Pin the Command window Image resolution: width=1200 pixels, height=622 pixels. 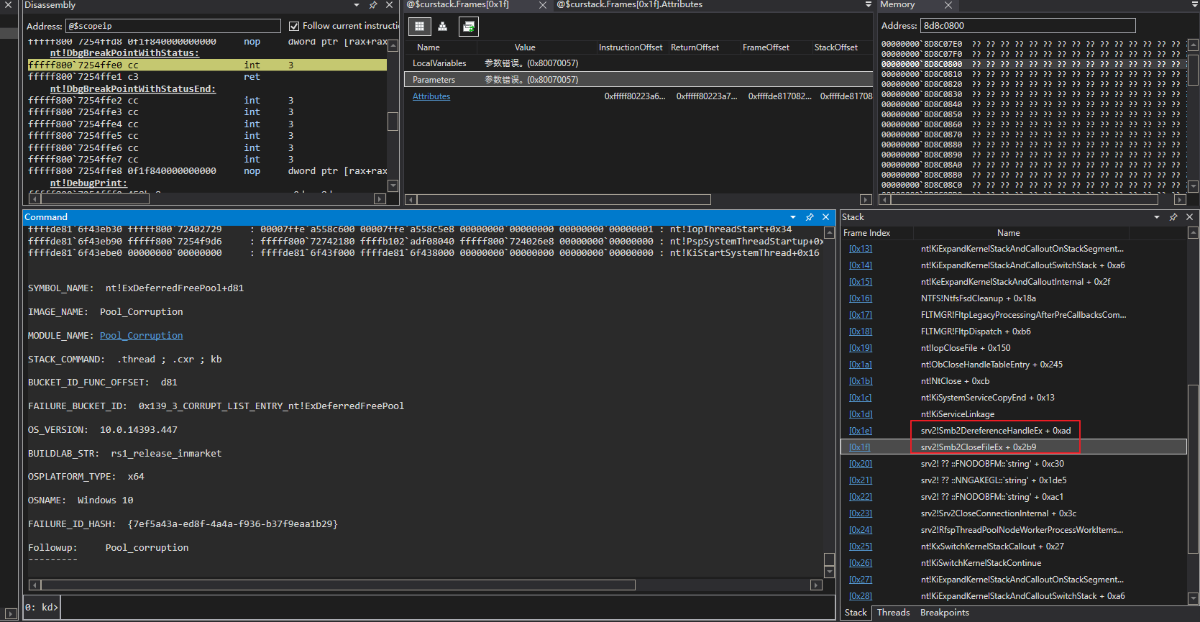pyautogui.click(x=808, y=217)
